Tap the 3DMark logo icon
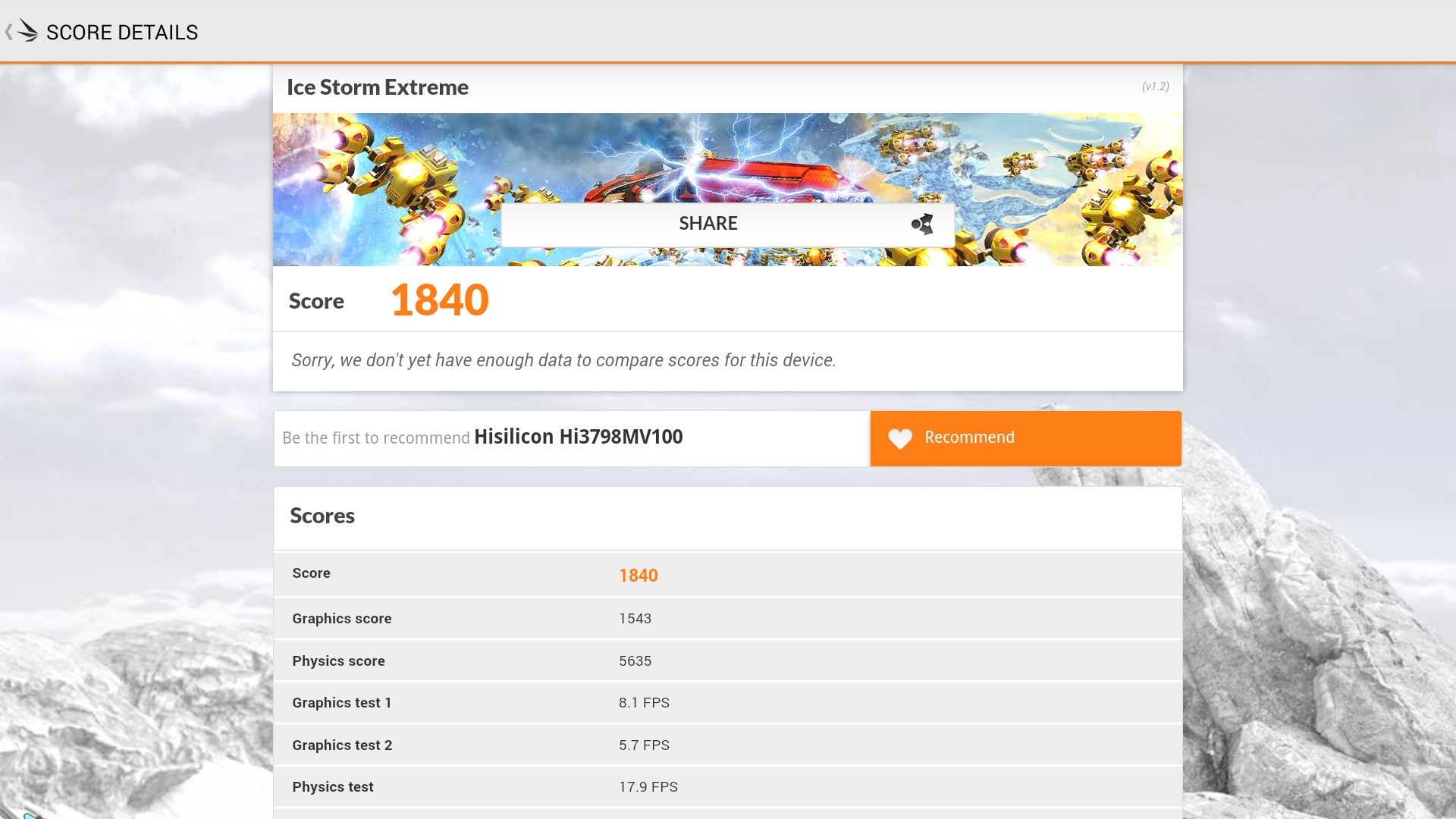This screenshot has width=1456, height=819. (x=28, y=30)
